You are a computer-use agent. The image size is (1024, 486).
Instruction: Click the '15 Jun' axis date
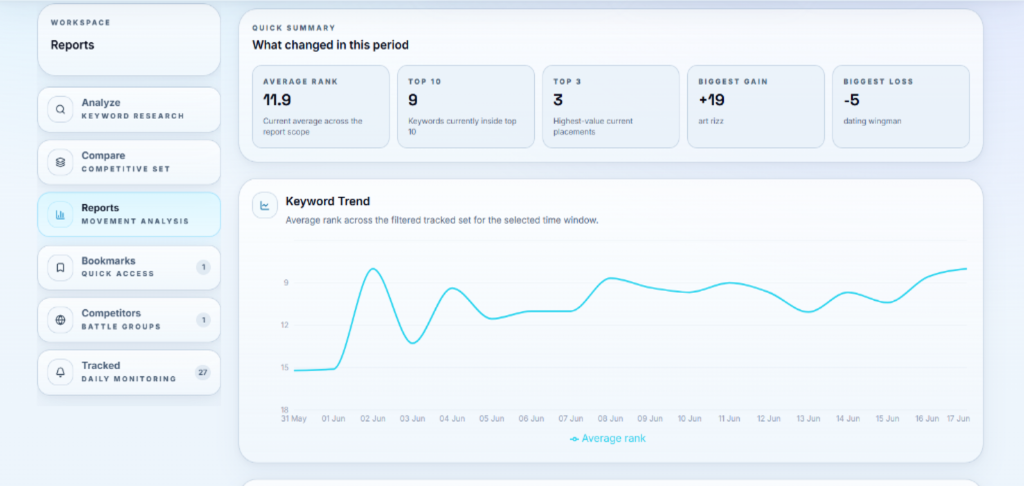tap(888, 418)
